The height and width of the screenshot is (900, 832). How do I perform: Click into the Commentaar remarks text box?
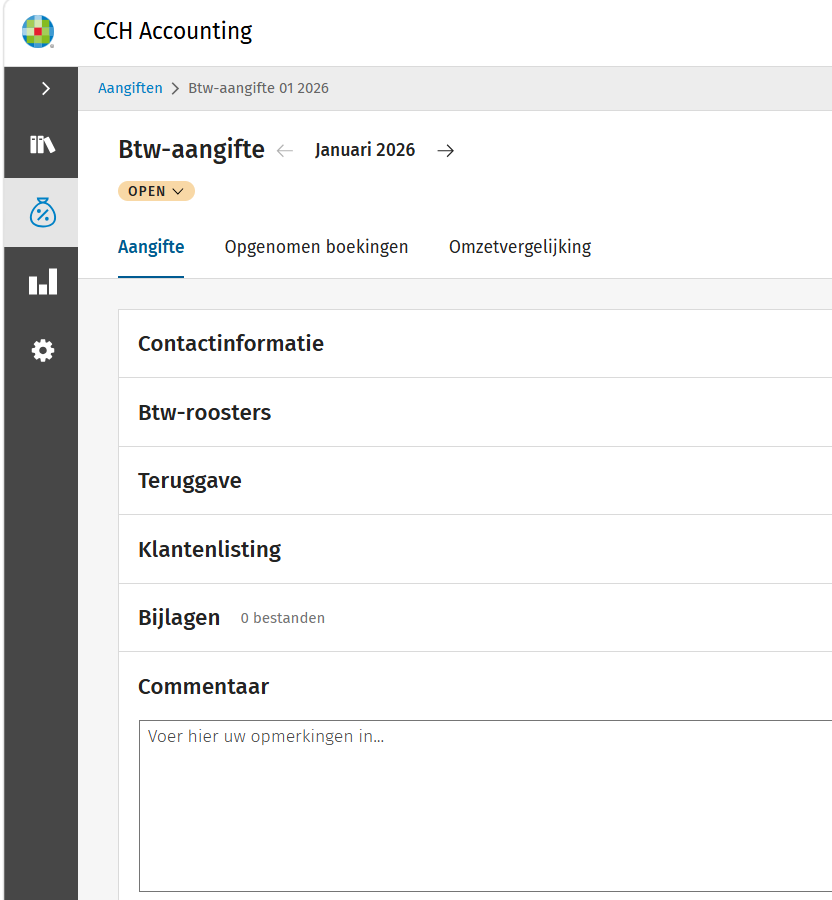[x=485, y=806]
